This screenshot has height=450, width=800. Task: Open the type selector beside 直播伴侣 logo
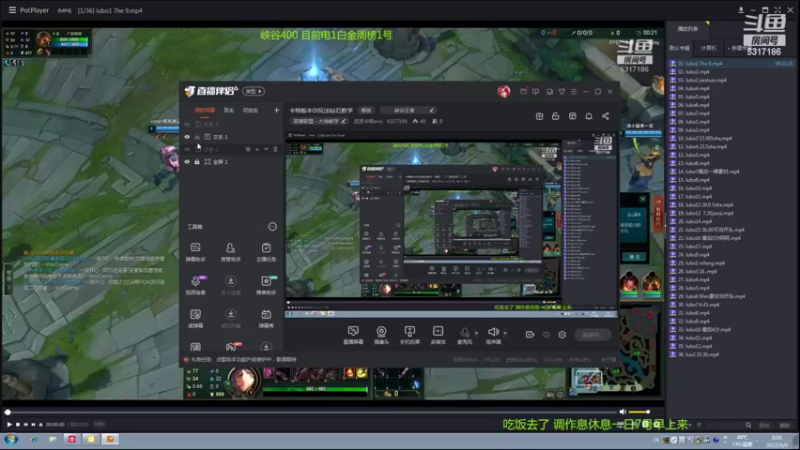[x=254, y=91]
